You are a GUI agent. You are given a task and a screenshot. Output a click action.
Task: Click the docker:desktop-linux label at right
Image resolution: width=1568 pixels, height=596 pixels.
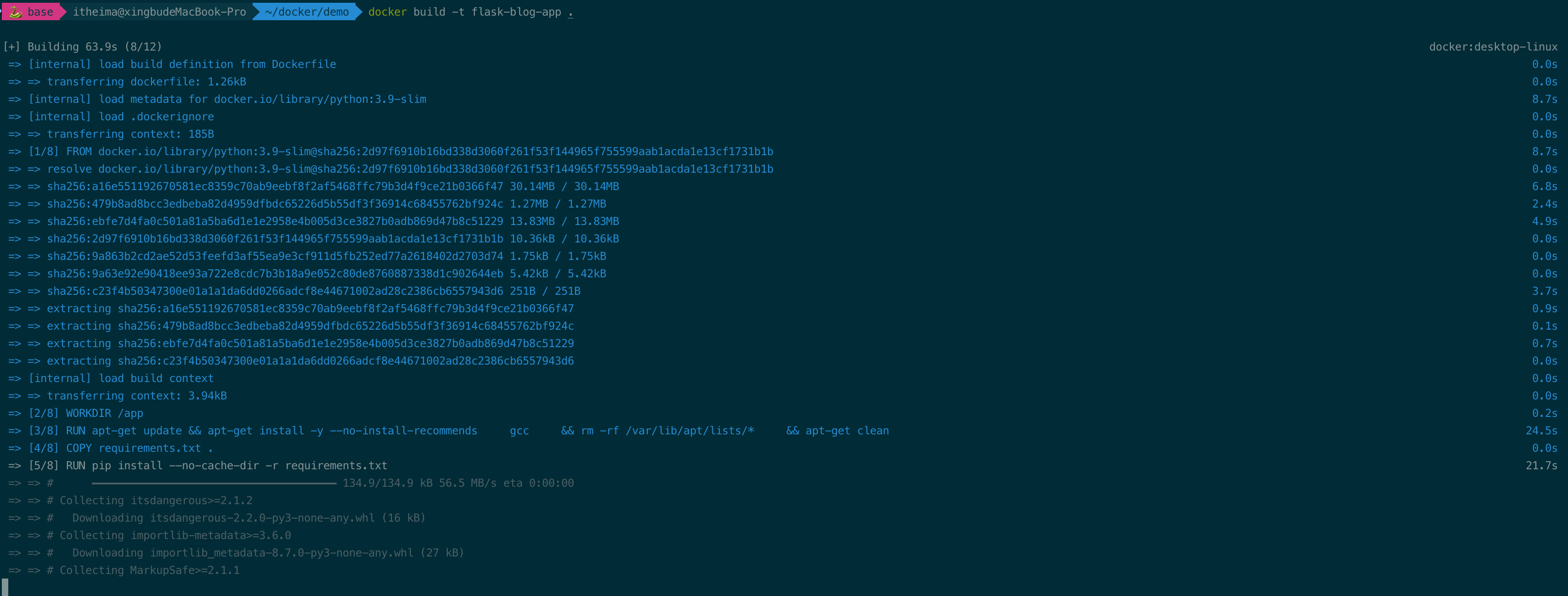click(1493, 47)
